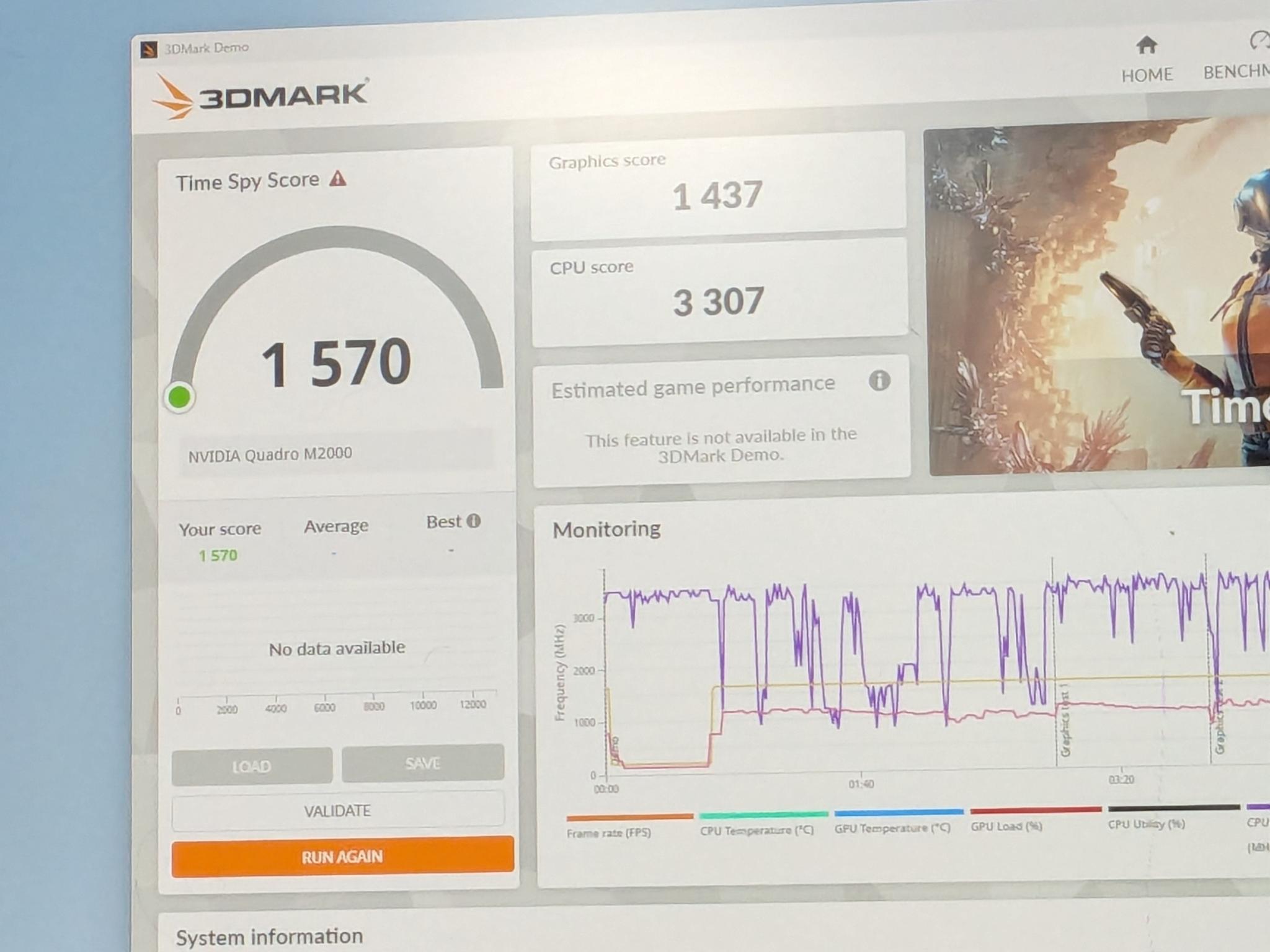
Task: Click the LOAD button
Action: click(x=252, y=767)
